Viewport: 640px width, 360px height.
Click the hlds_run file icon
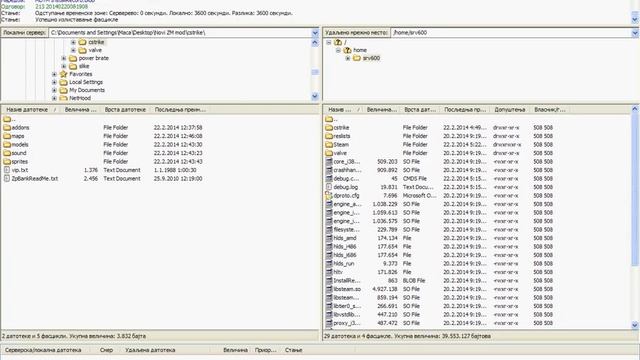pyautogui.click(x=329, y=263)
